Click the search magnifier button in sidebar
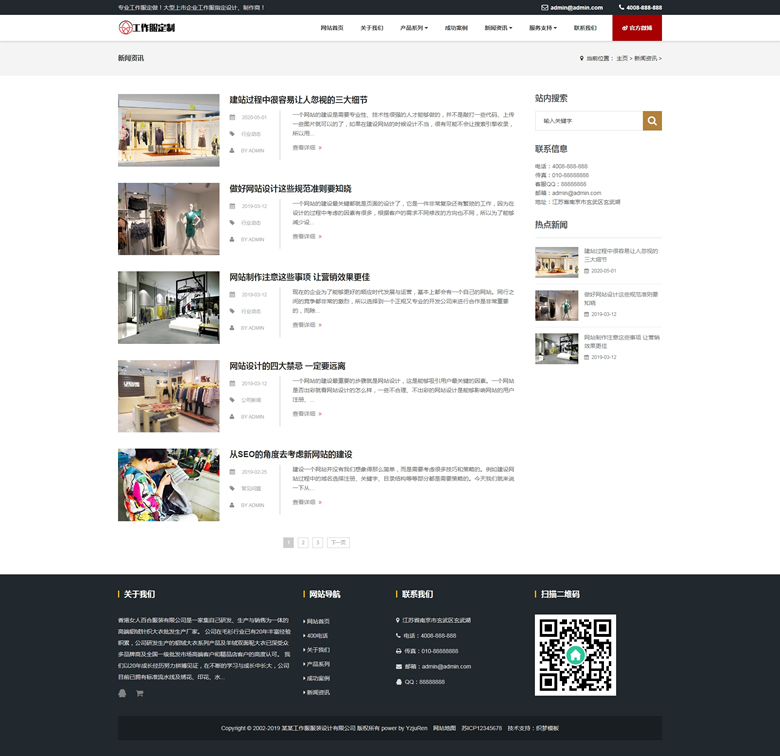 [x=651, y=121]
